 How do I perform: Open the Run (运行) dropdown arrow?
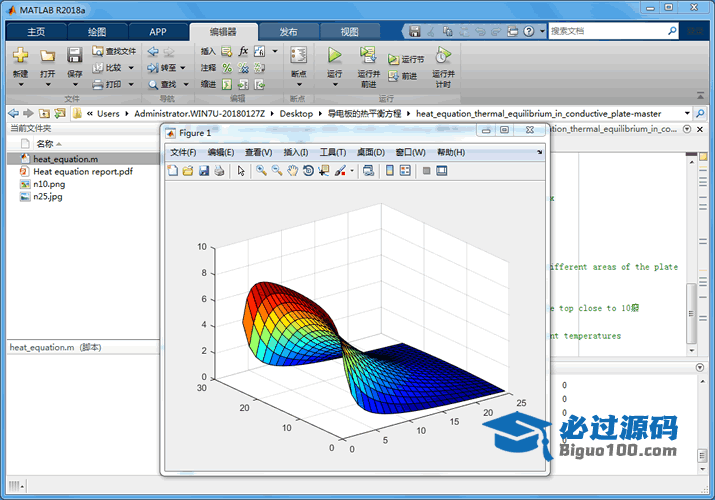click(x=335, y=85)
